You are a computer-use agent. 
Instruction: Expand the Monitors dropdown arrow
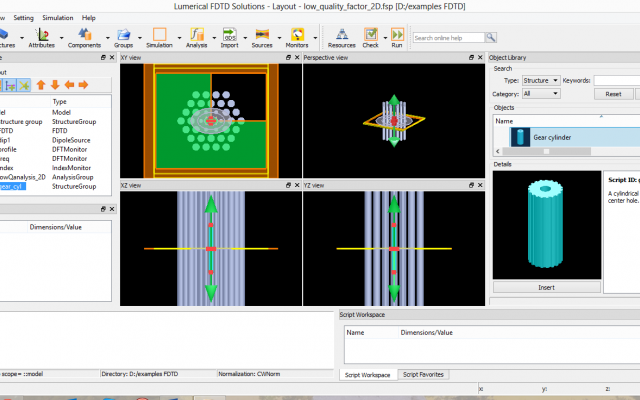315,38
